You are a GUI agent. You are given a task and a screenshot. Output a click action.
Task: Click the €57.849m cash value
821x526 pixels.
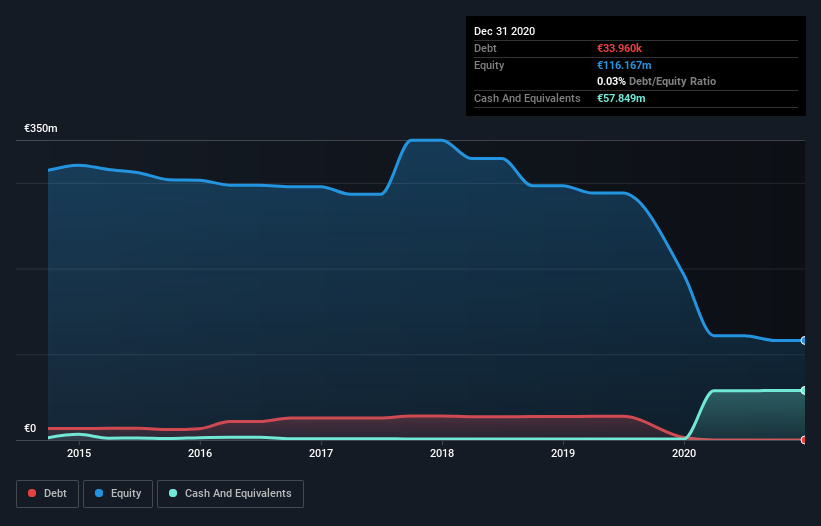click(x=621, y=98)
